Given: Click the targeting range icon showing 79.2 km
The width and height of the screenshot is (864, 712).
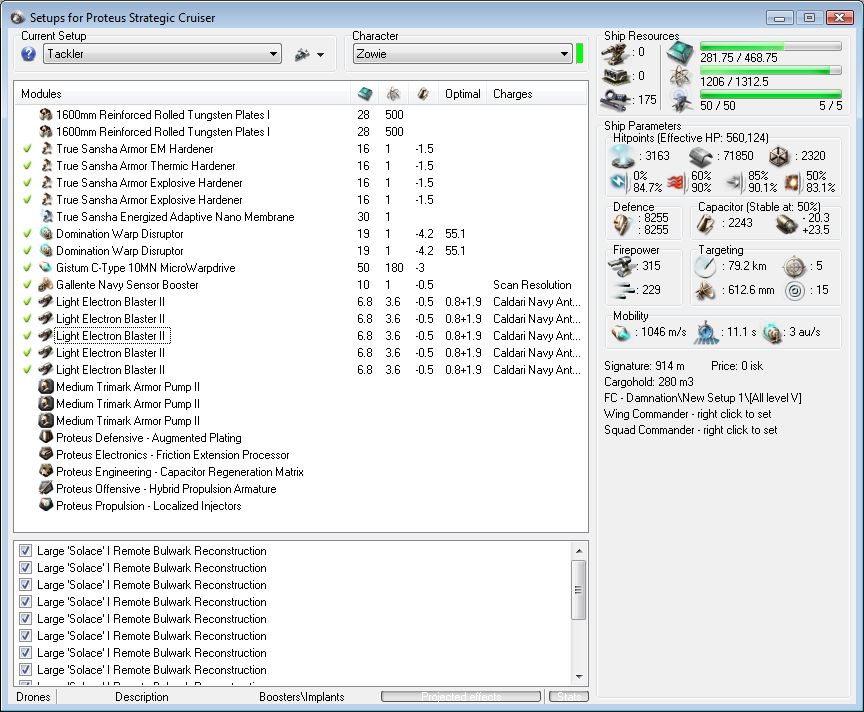Looking at the screenshot, I should point(705,267).
